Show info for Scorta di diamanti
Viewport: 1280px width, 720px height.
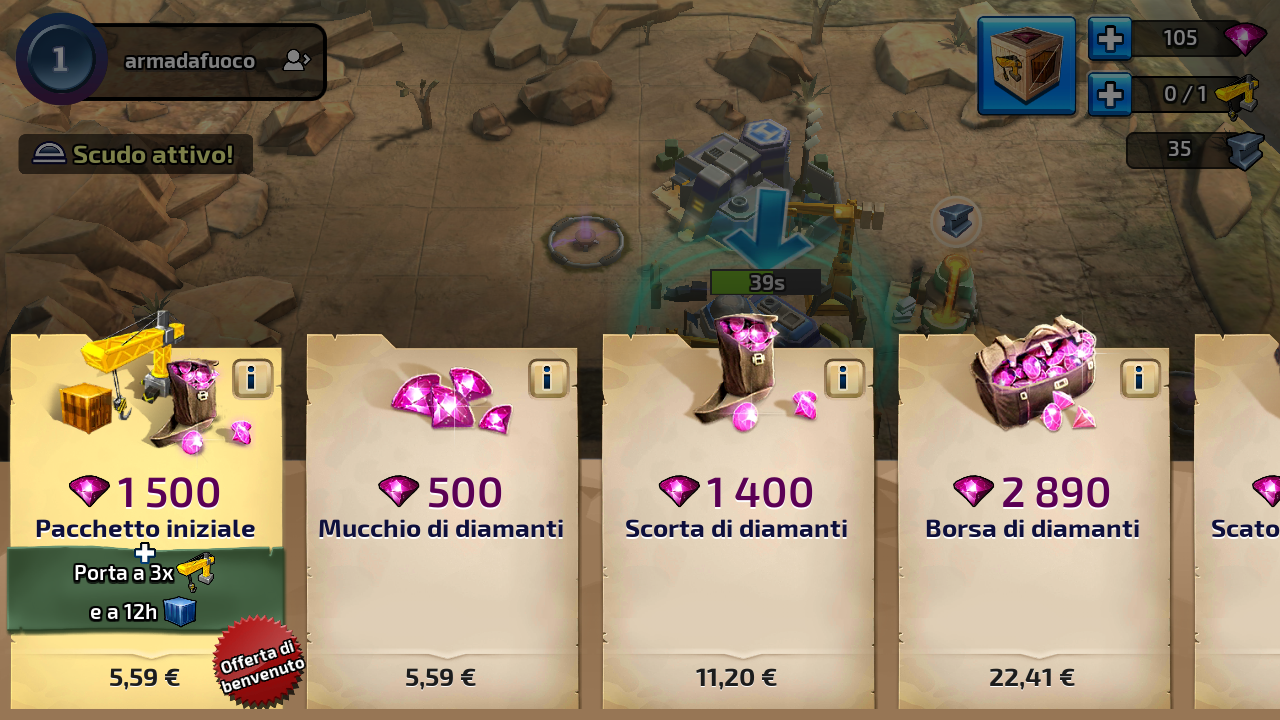click(x=844, y=378)
